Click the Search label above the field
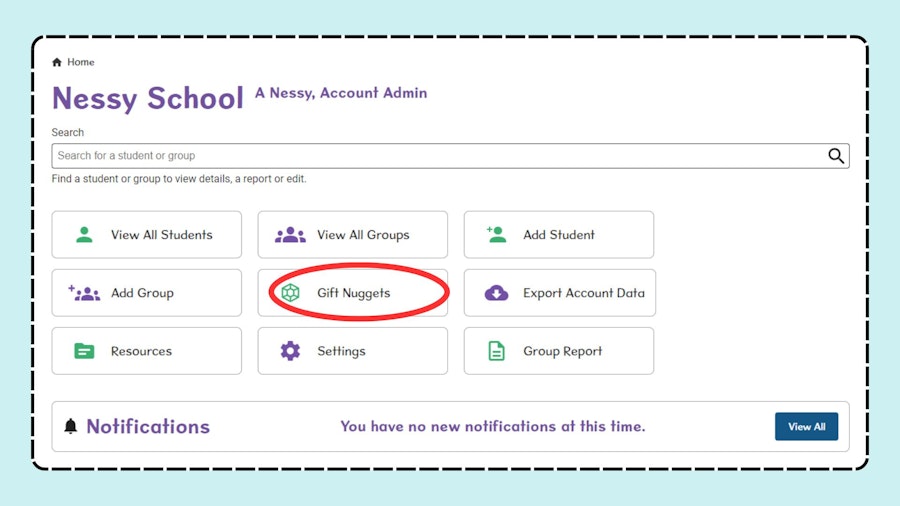 pos(68,133)
